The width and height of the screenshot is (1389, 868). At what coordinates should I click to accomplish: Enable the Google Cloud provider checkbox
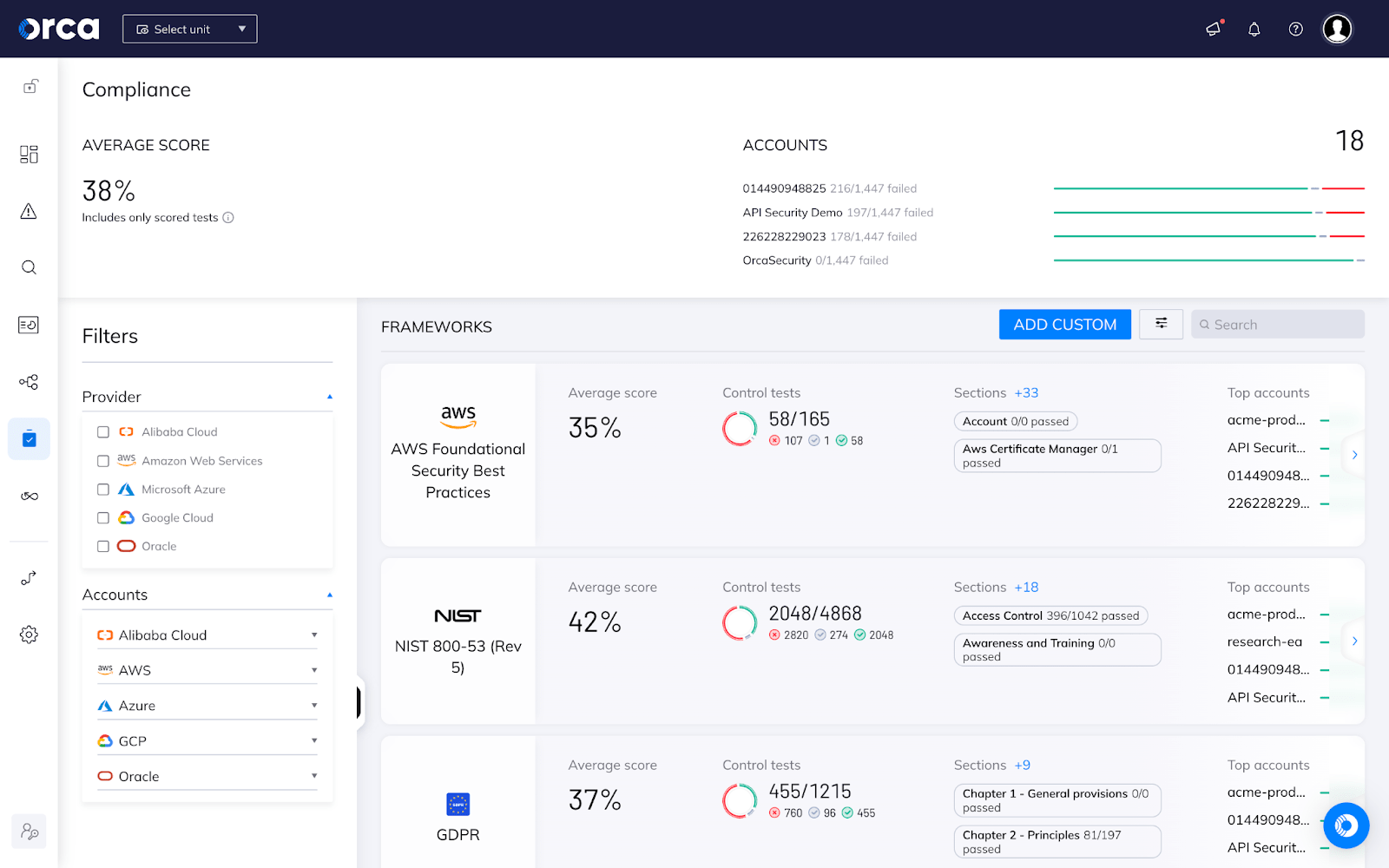point(102,517)
